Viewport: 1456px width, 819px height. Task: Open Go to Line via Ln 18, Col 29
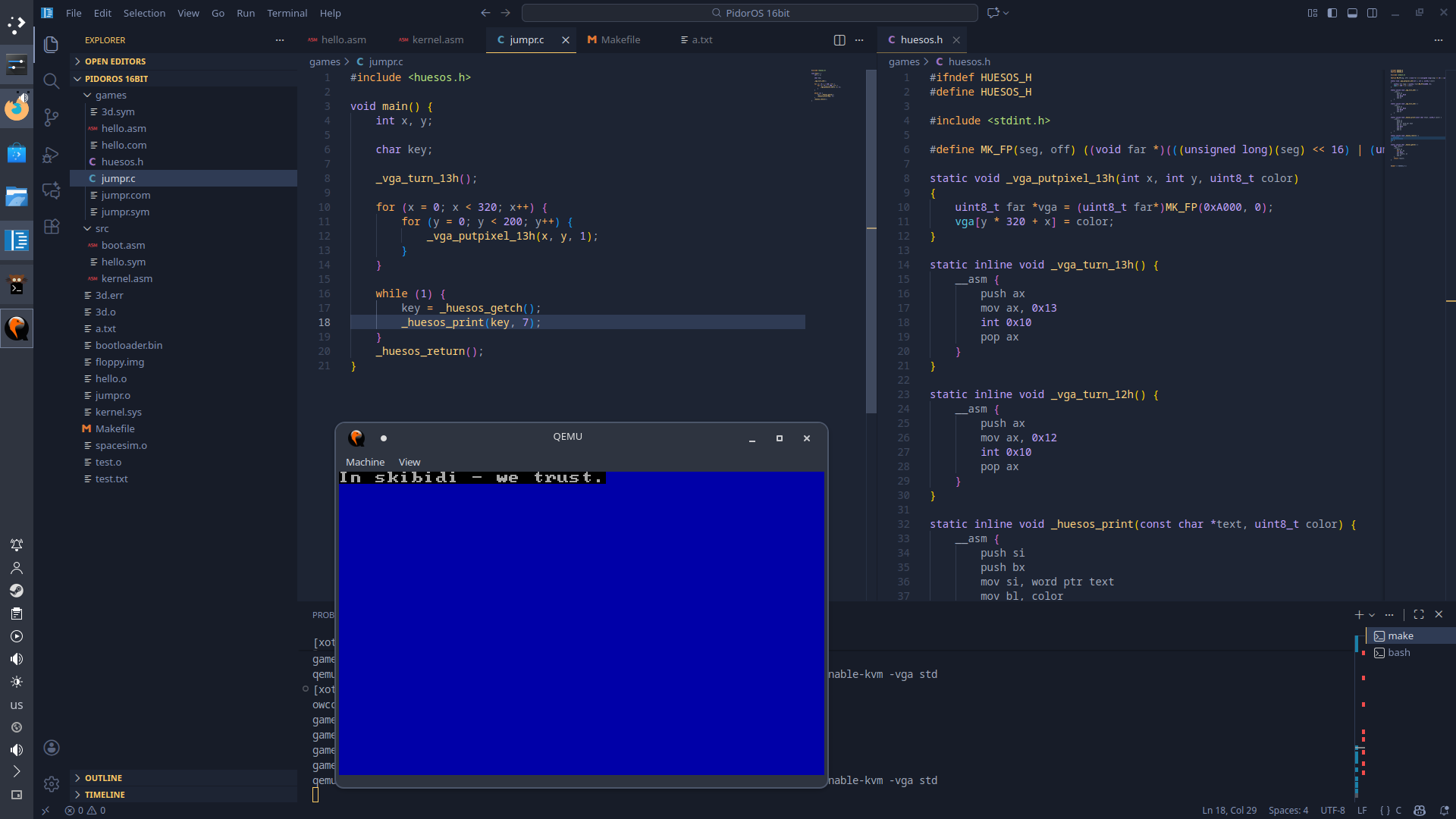(x=1230, y=810)
